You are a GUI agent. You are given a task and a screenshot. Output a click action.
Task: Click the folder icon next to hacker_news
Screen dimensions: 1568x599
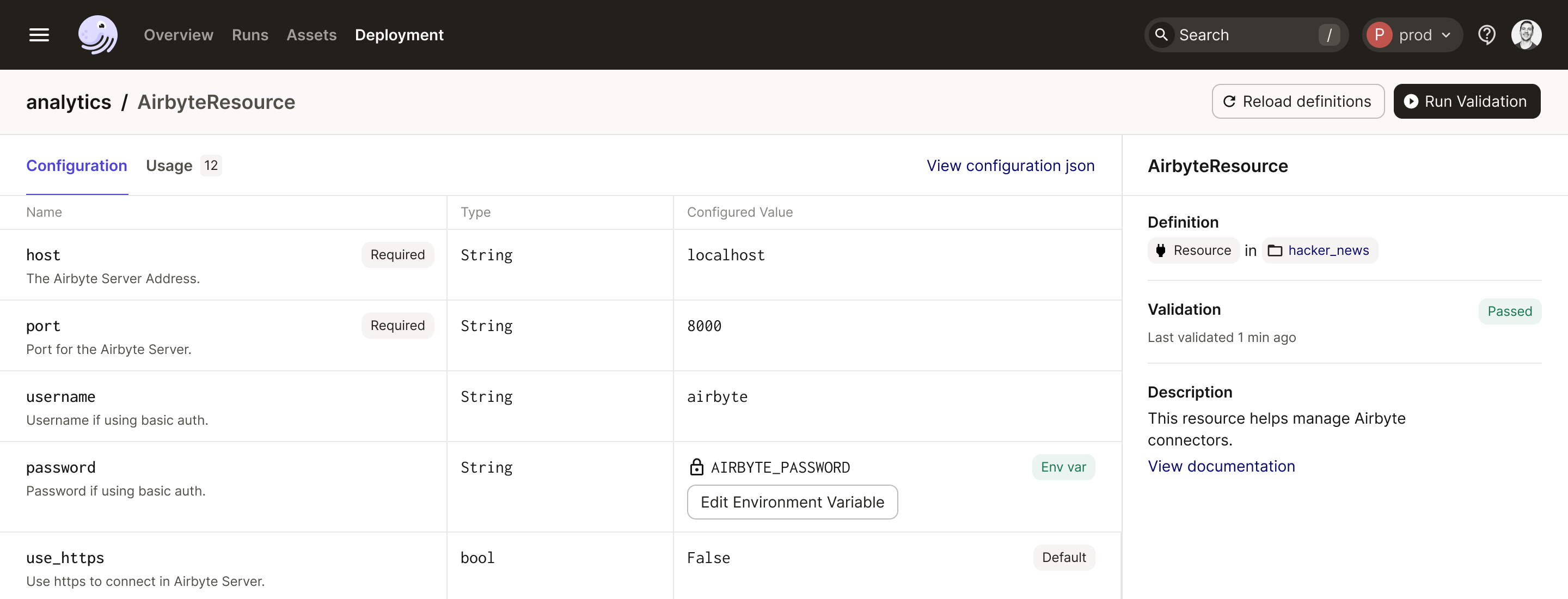(1275, 250)
